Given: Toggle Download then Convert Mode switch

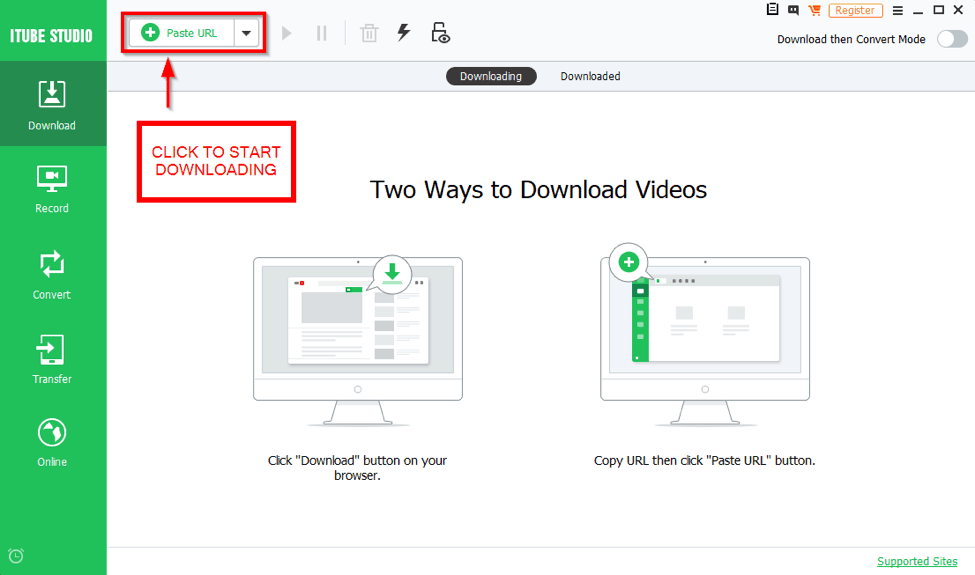Looking at the screenshot, I should coord(952,40).
